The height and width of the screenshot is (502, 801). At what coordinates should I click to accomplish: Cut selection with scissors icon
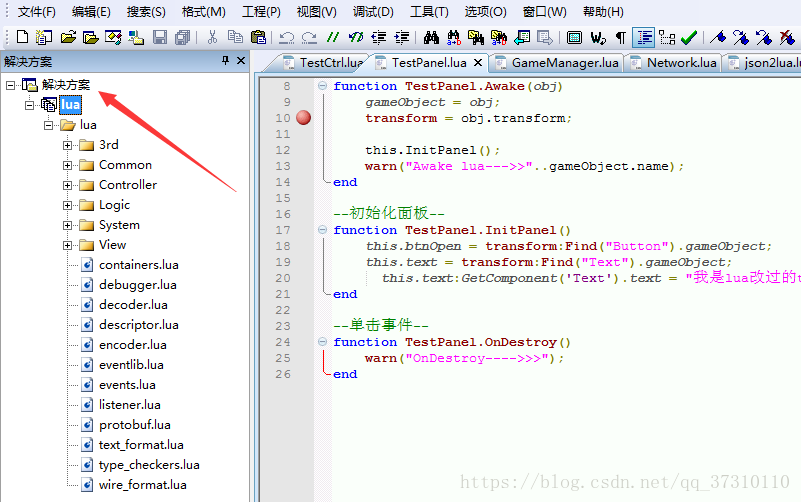coord(213,37)
